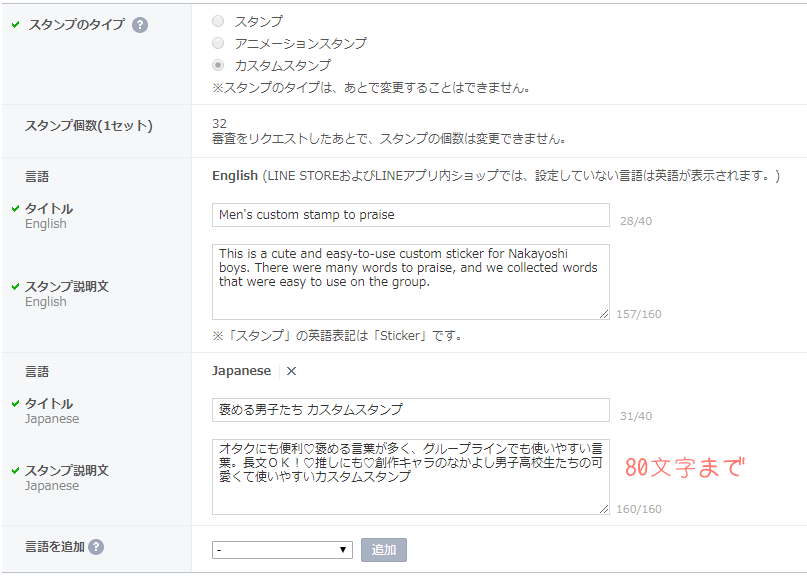Screen dimensions: 807x586
Task: Remove the Japanese language with the X icon
Action: pyautogui.click(x=291, y=371)
